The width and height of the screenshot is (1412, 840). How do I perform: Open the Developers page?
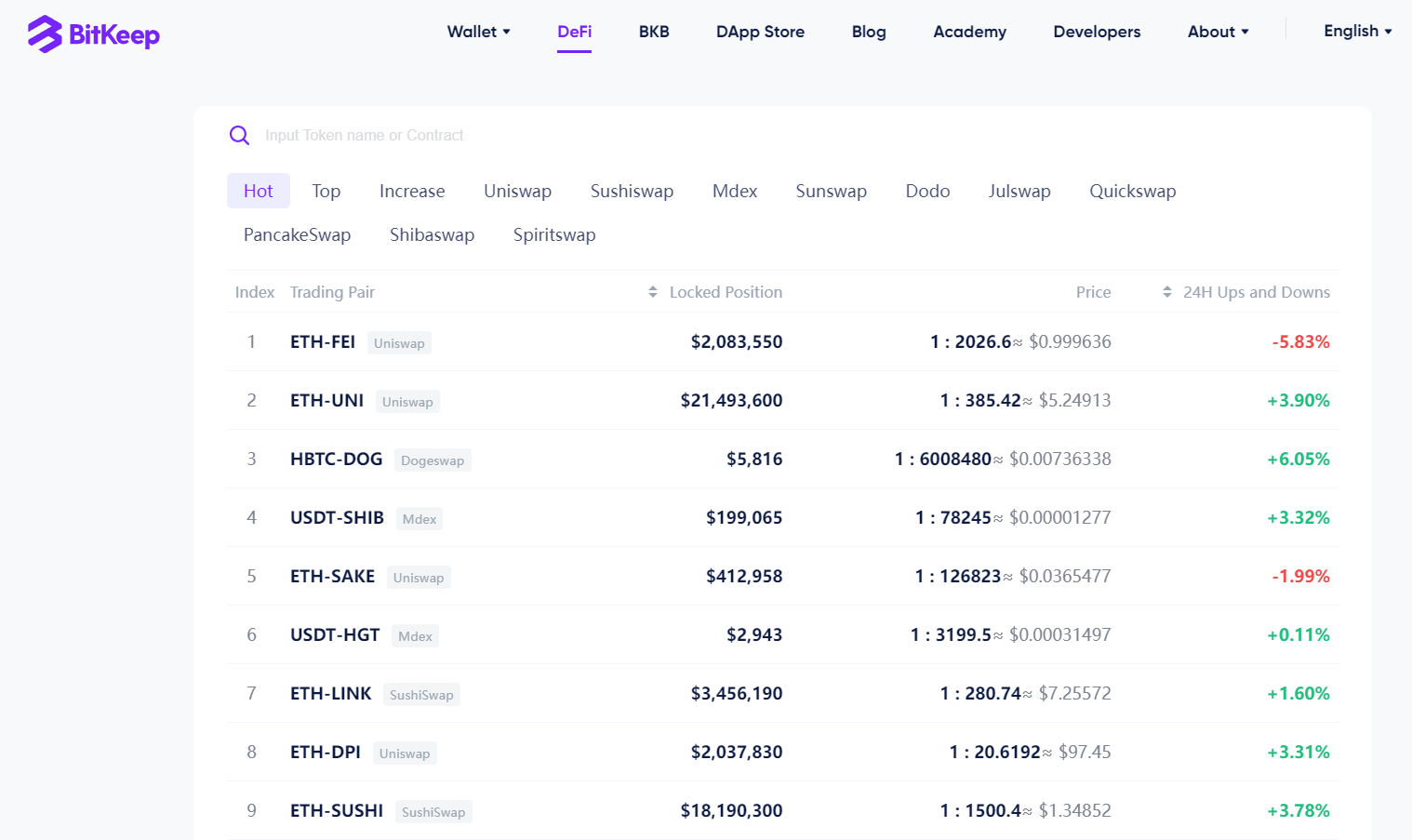(1097, 32)
